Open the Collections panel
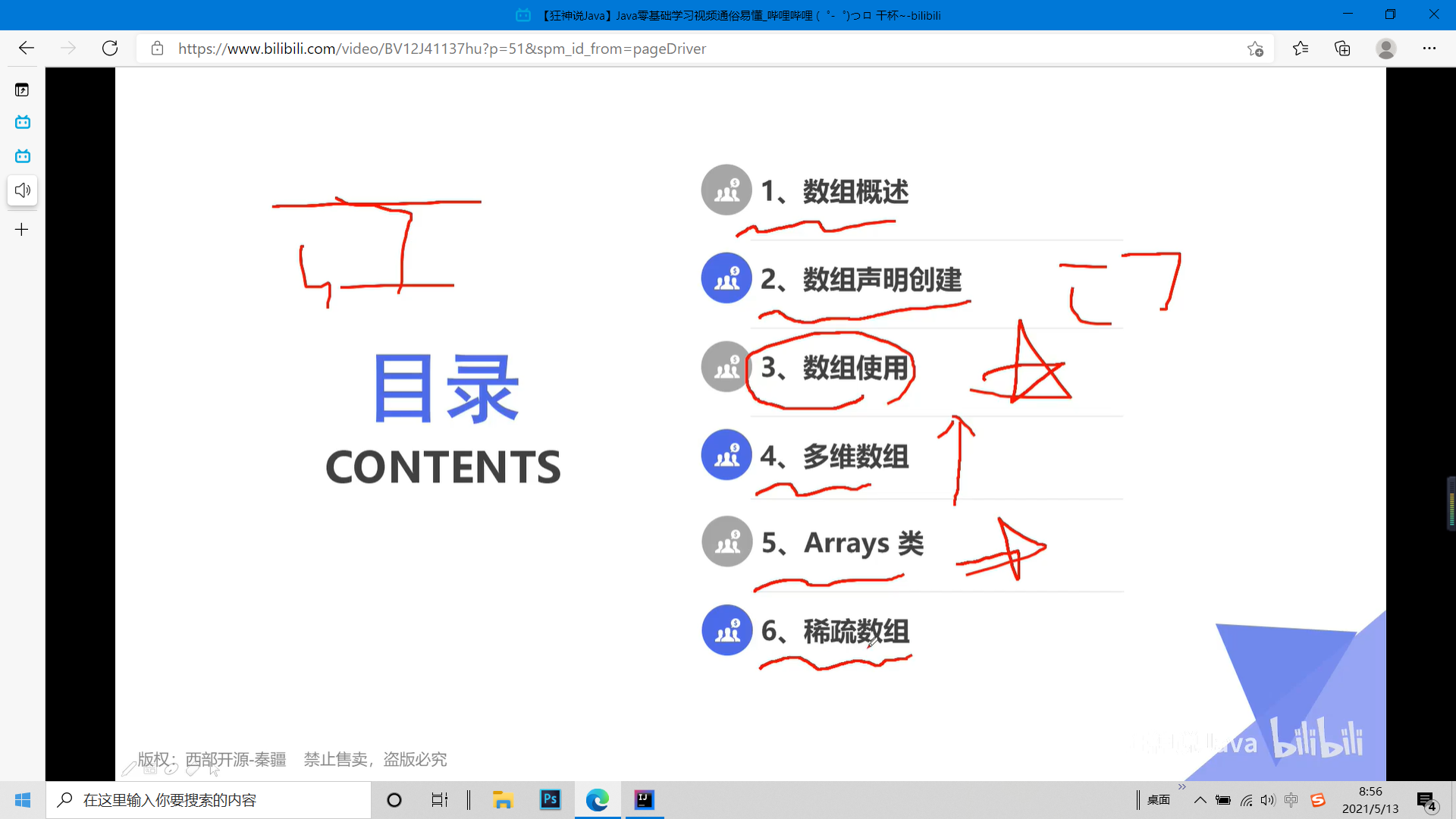Viewport: 1456px width, 819px height. (x=1342, y=49)
